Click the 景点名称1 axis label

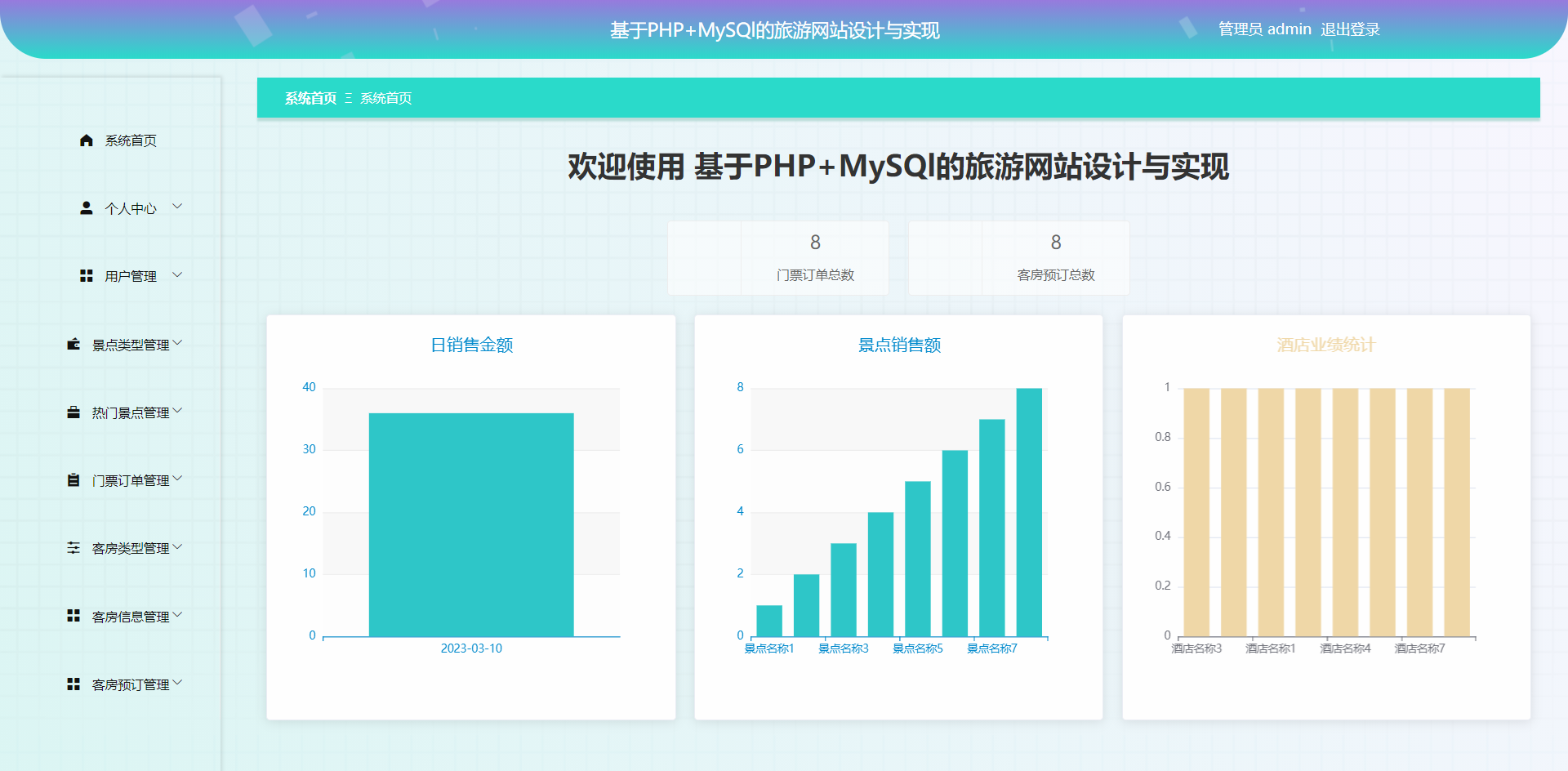[769, 648]
